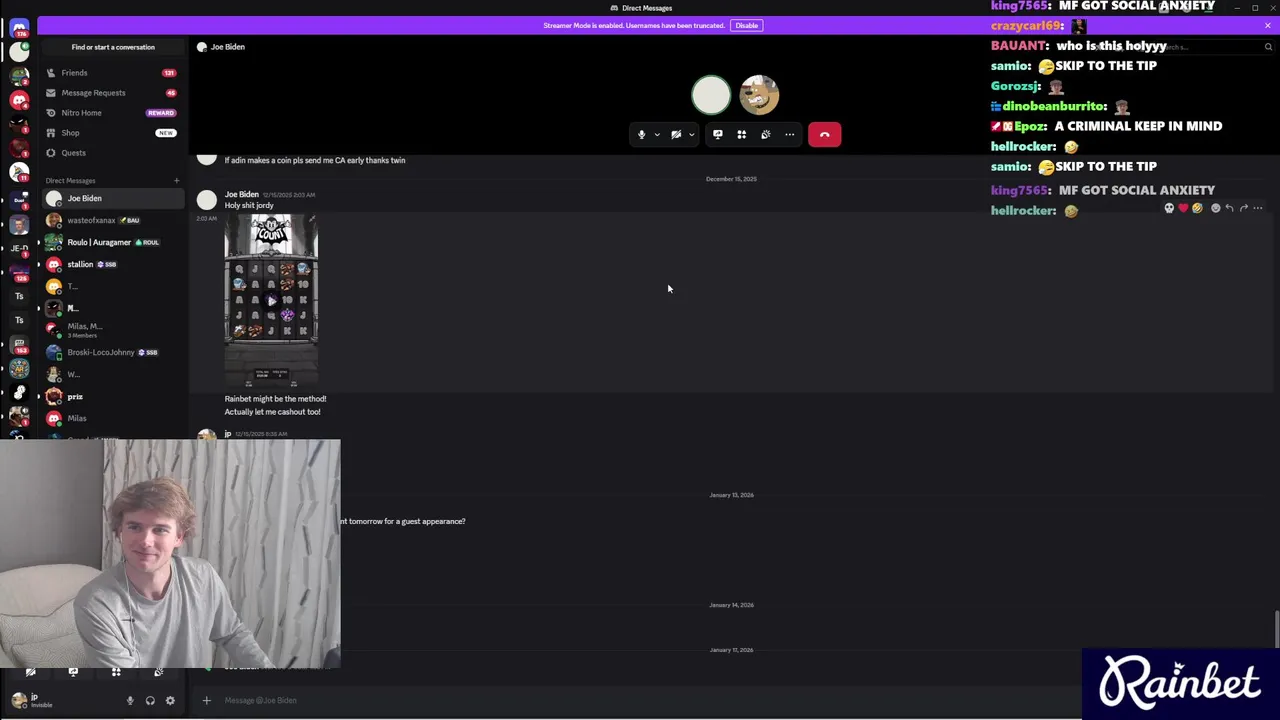Open the server with 125 badge
The image size is (1280, 720).
point(19,271)
